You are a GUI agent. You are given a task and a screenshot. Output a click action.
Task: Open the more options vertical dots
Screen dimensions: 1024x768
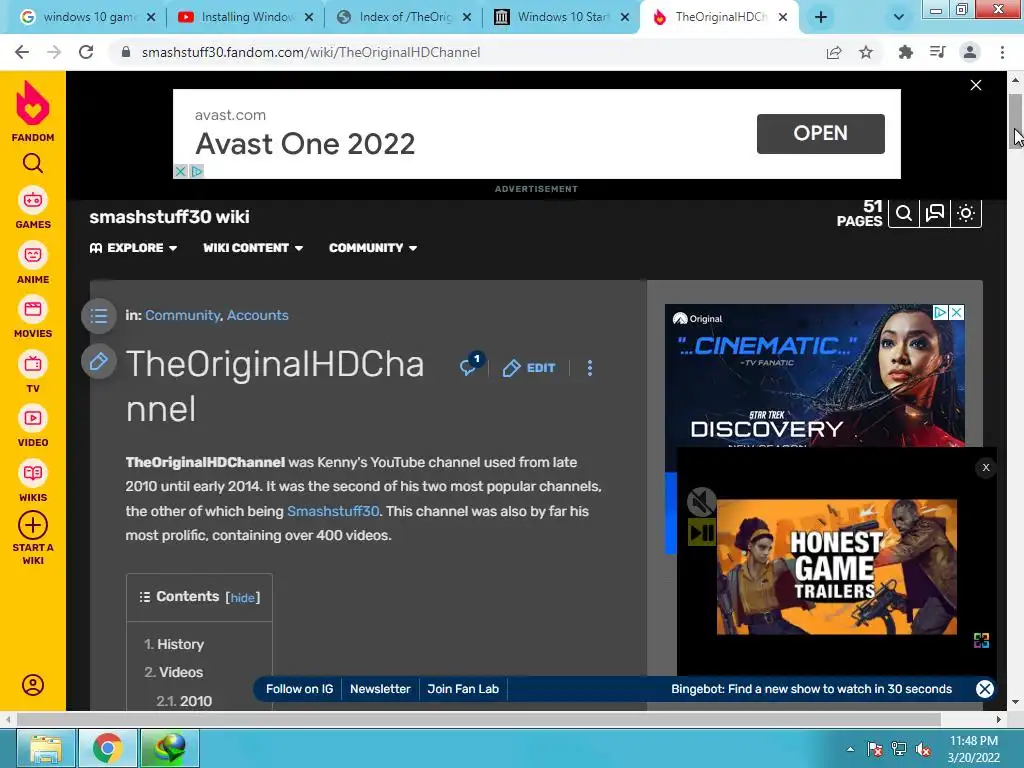click(590, 368)
